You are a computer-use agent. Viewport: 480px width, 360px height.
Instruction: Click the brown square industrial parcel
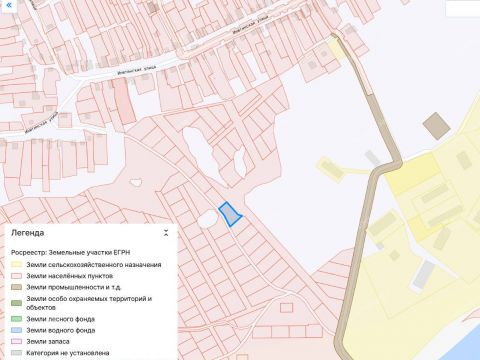pyautogui.click(x=436, y=126)
